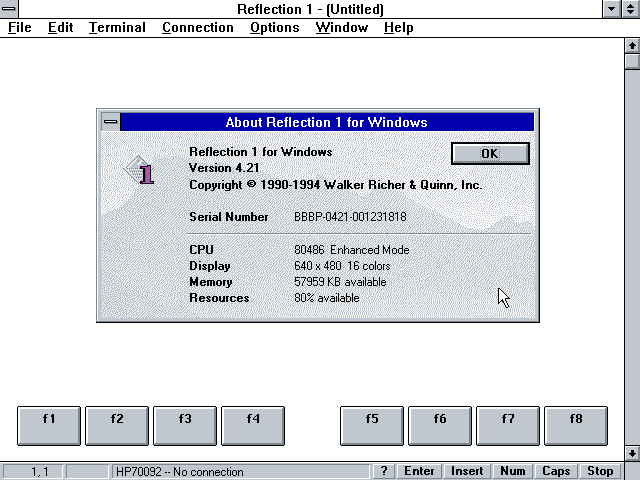Click the f2 function key button
The image size is (640, 480).
pos(117,425)
